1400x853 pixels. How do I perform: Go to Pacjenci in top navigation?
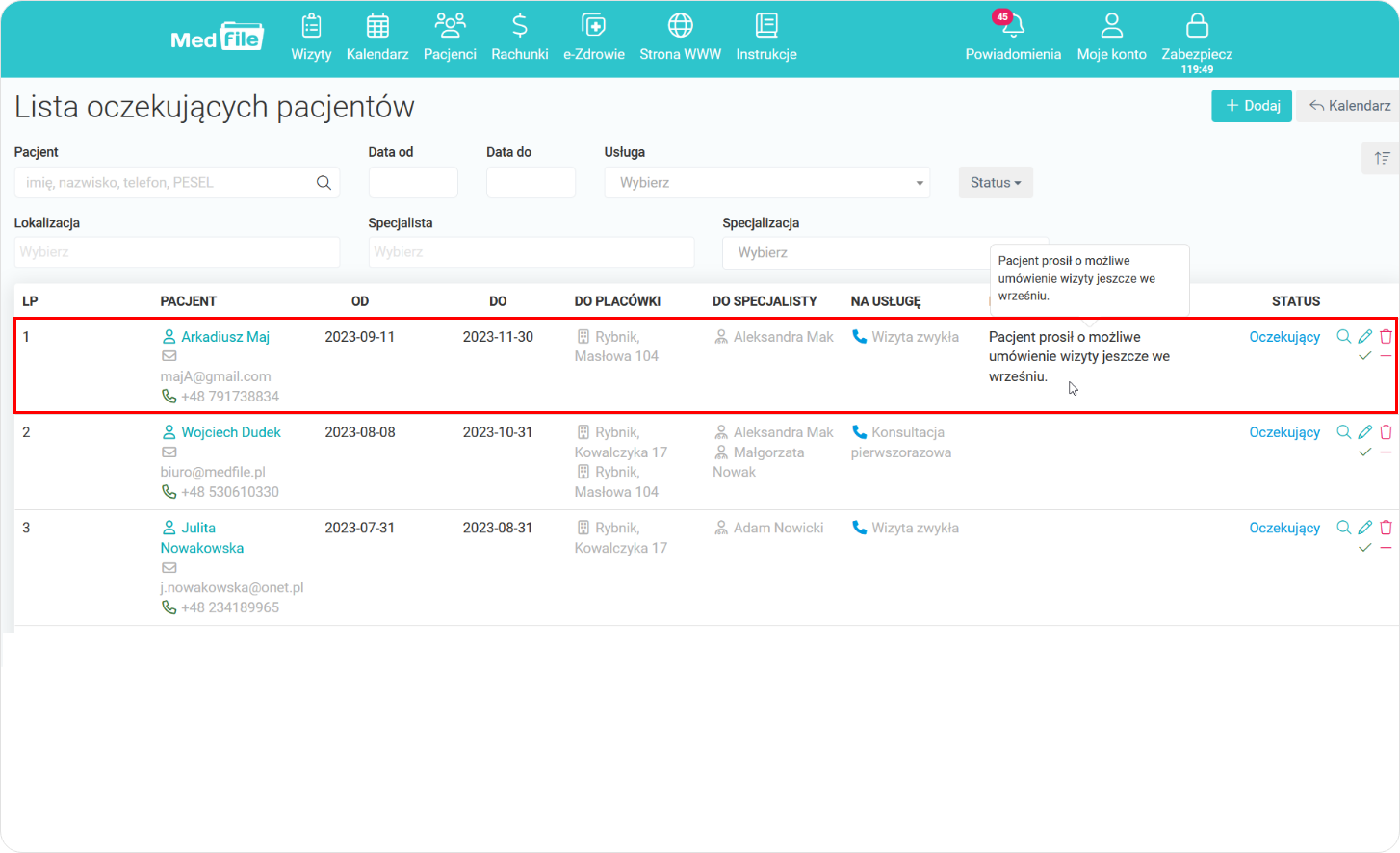click(450, 38)
